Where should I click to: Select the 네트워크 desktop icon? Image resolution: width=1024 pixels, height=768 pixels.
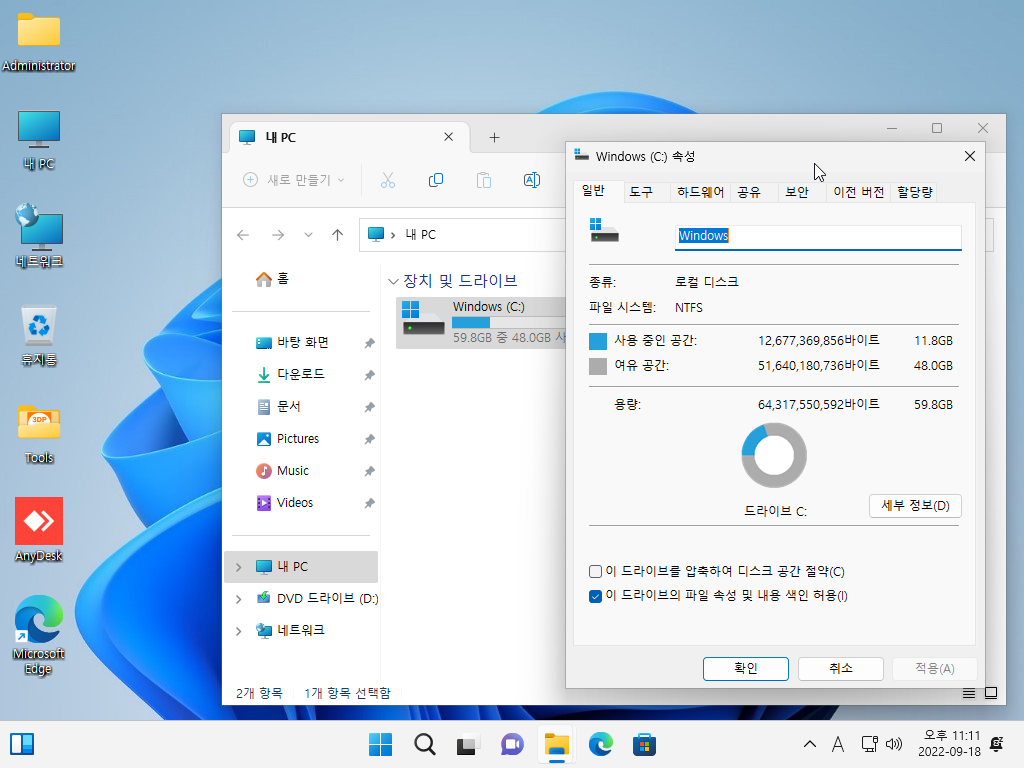point(39,235)
